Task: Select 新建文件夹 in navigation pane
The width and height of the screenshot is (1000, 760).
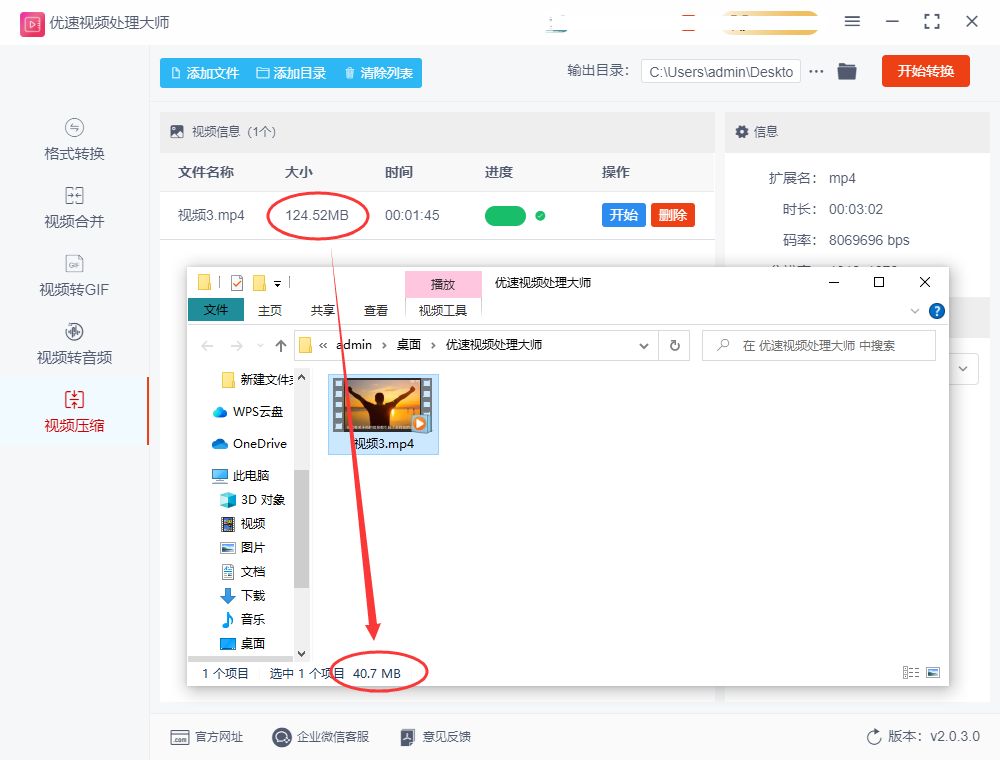Action: 256,380
